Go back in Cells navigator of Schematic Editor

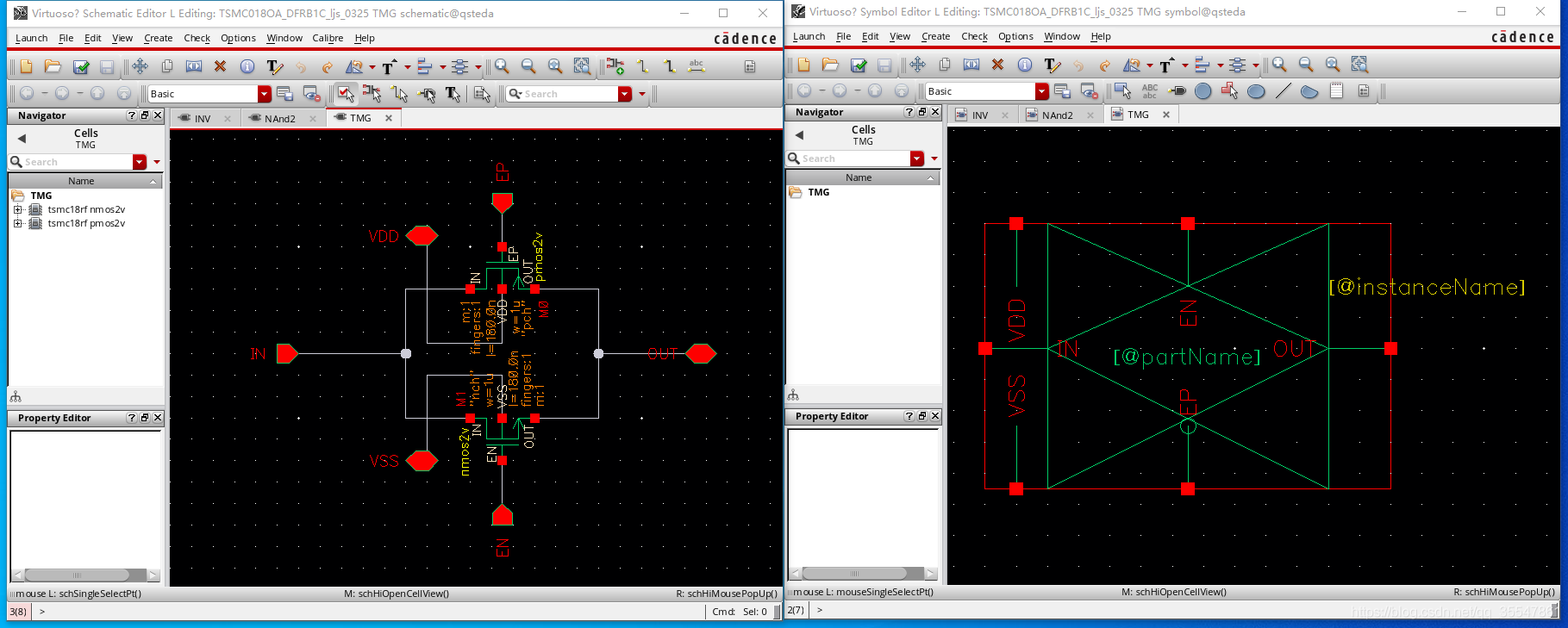(22, 138)
